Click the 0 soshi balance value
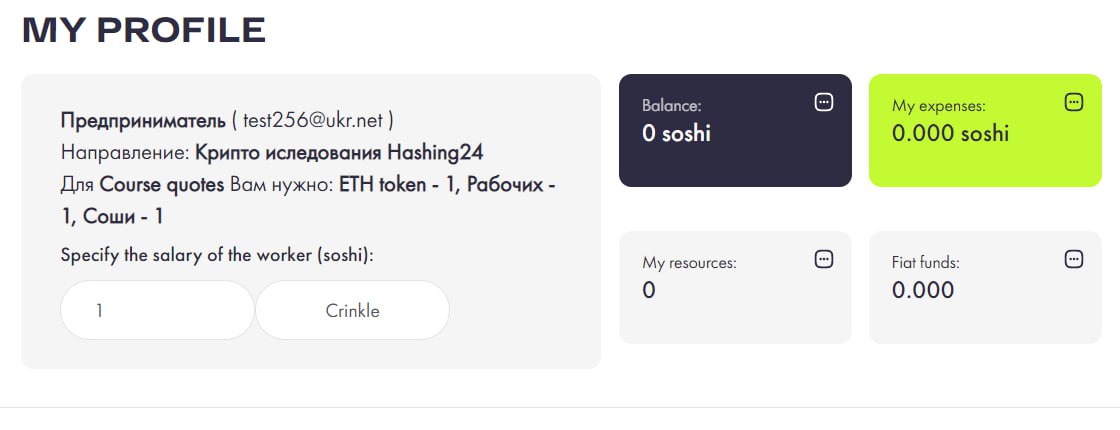 [x=676, y=133]
